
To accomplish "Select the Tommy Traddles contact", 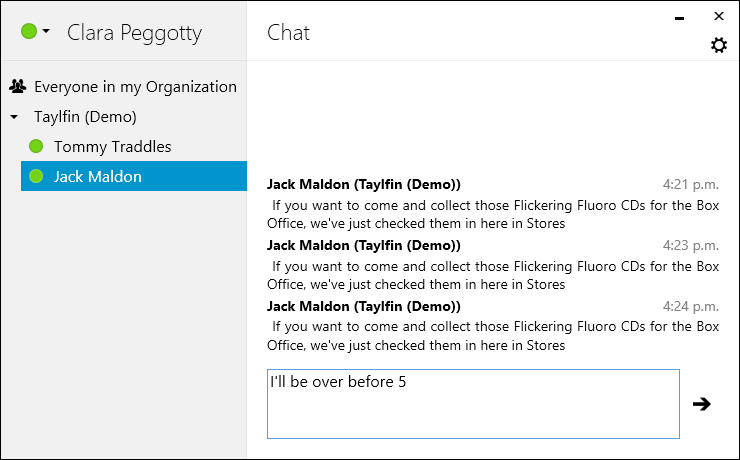I will (x=134, y=146).
